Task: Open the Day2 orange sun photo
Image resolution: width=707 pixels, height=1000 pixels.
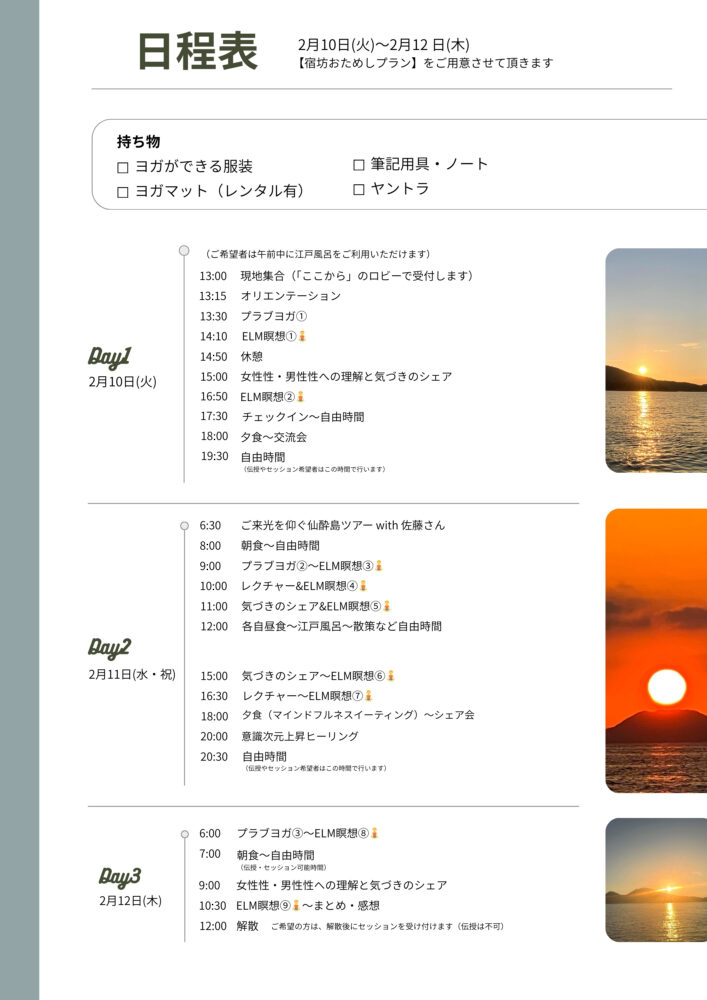Action: [x=656, y=650]
